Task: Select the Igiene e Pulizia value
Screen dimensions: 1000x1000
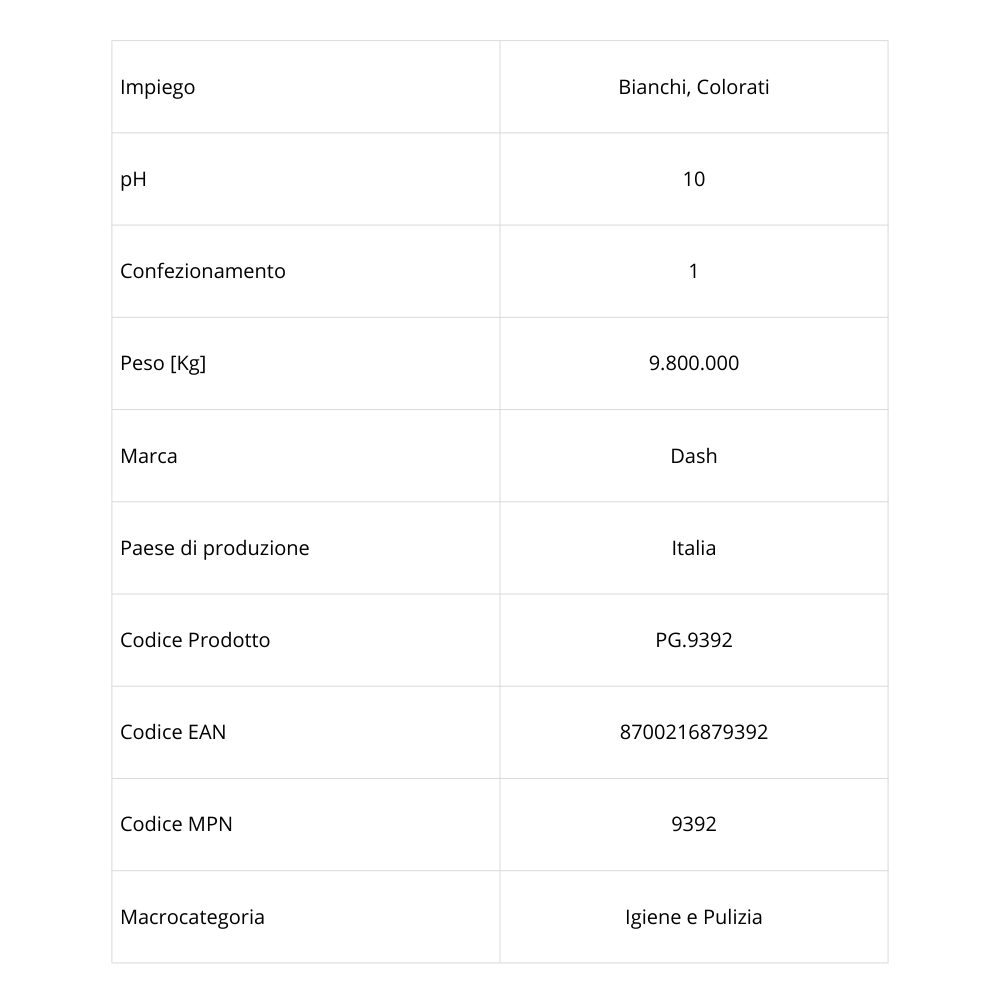Action: pos(694,917)
